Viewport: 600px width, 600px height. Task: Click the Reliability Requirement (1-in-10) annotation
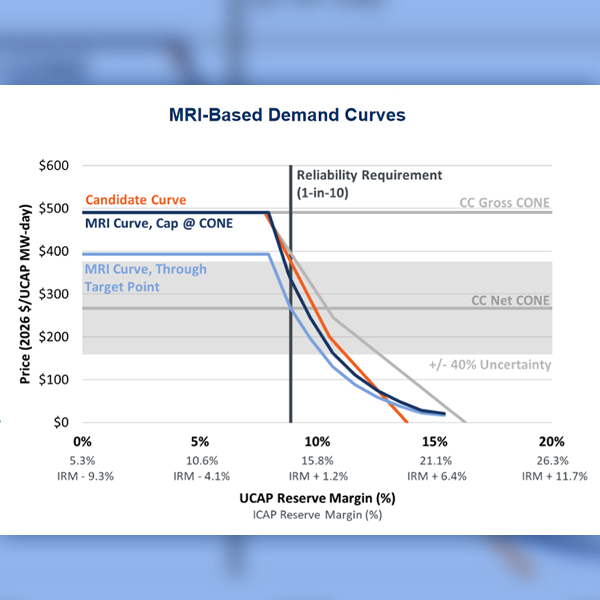pos(368,182)
